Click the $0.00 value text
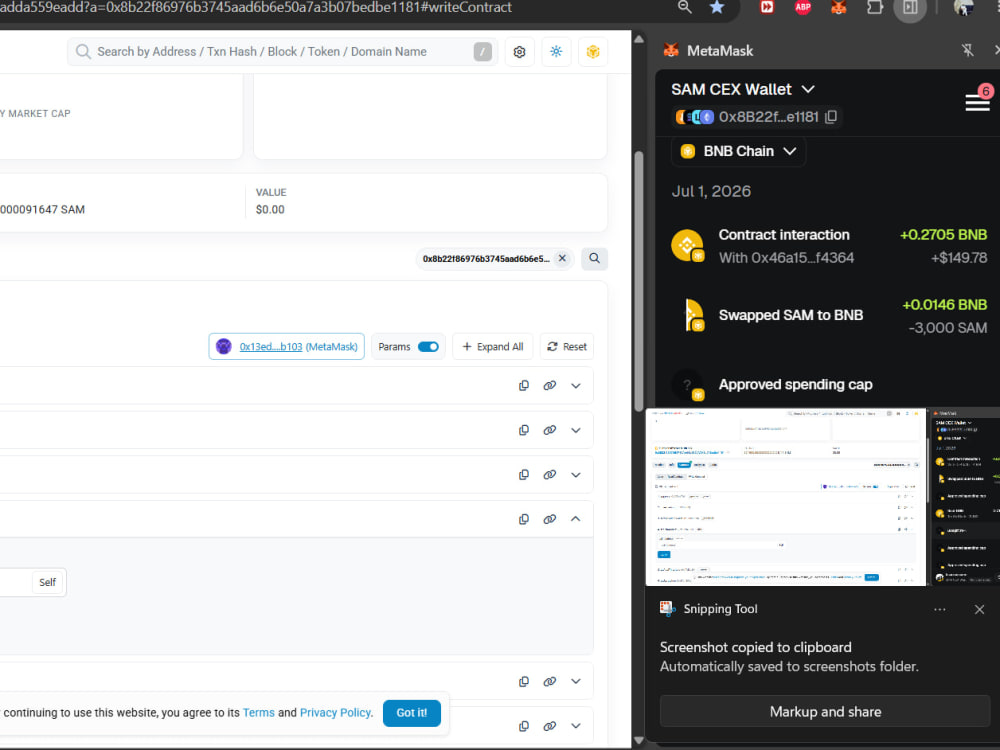The width and height of the screenshot is (1000, 750). click(x=270, y=209)
